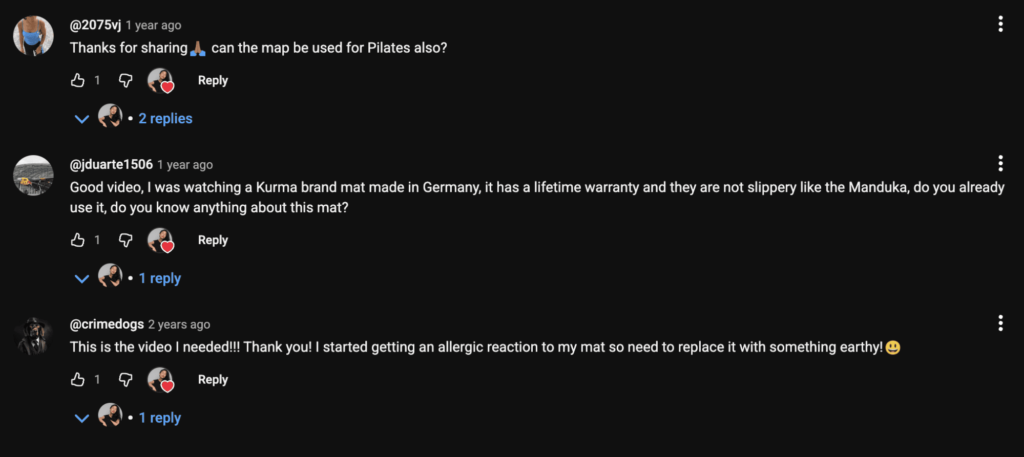
Task: Dislike the @jduarte1506 comment
Action: tap(126, 240)
